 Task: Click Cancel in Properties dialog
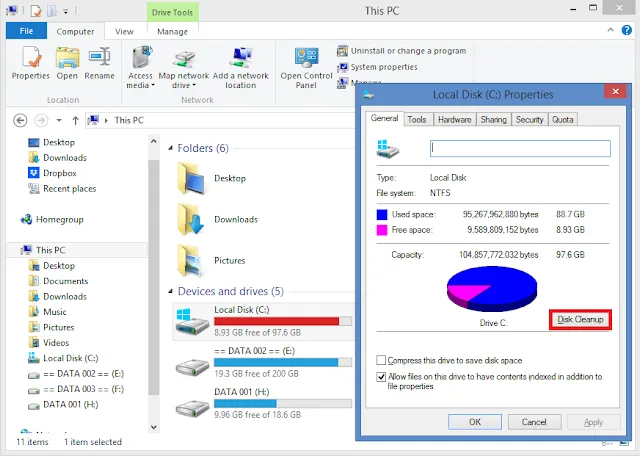click(534, 422)
